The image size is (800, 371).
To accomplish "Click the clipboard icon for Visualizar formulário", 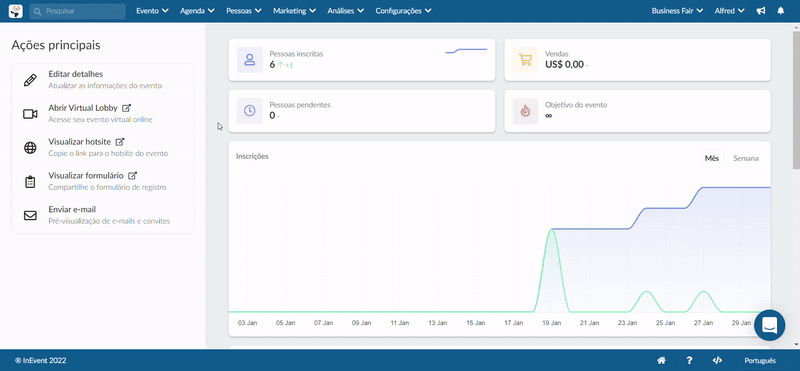I will (x=30, y=182).
